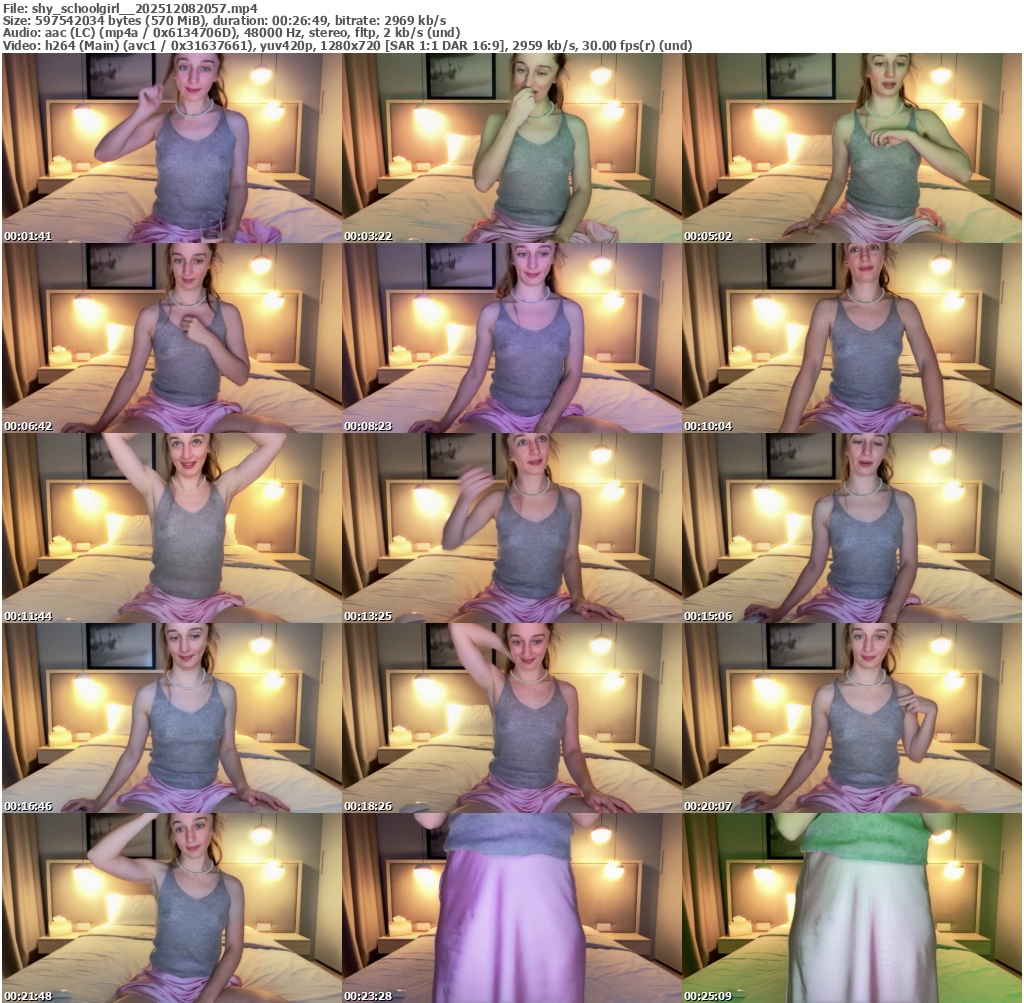This screenshot has height=1003, width=1024.
Task: Open the frame at 00:10:04
Action: pyautogui.click(x=852, y=338)
